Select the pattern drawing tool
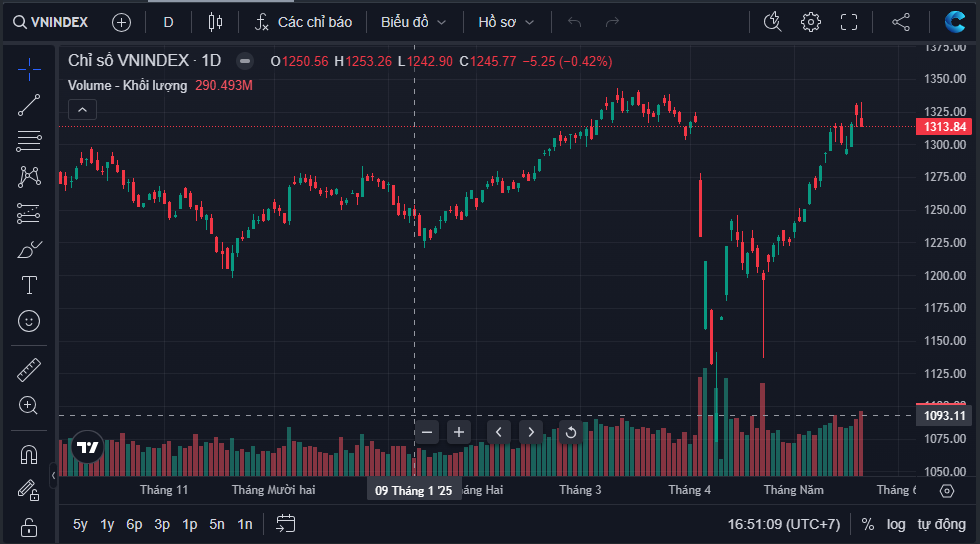980x544 pixels. coord(29,177)
